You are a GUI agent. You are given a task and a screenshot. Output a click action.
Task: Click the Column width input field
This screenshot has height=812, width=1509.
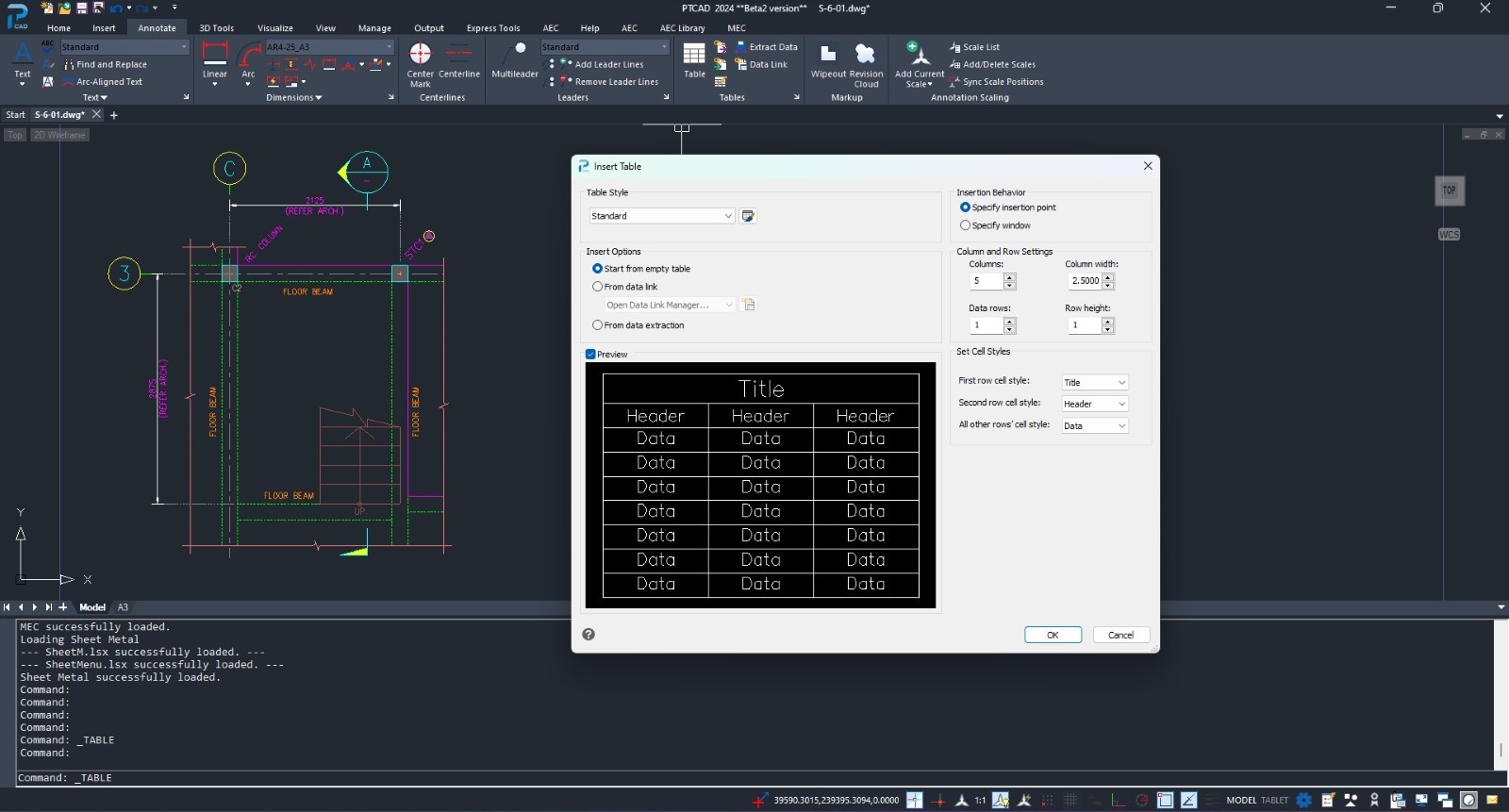(x=1085, y=281)
